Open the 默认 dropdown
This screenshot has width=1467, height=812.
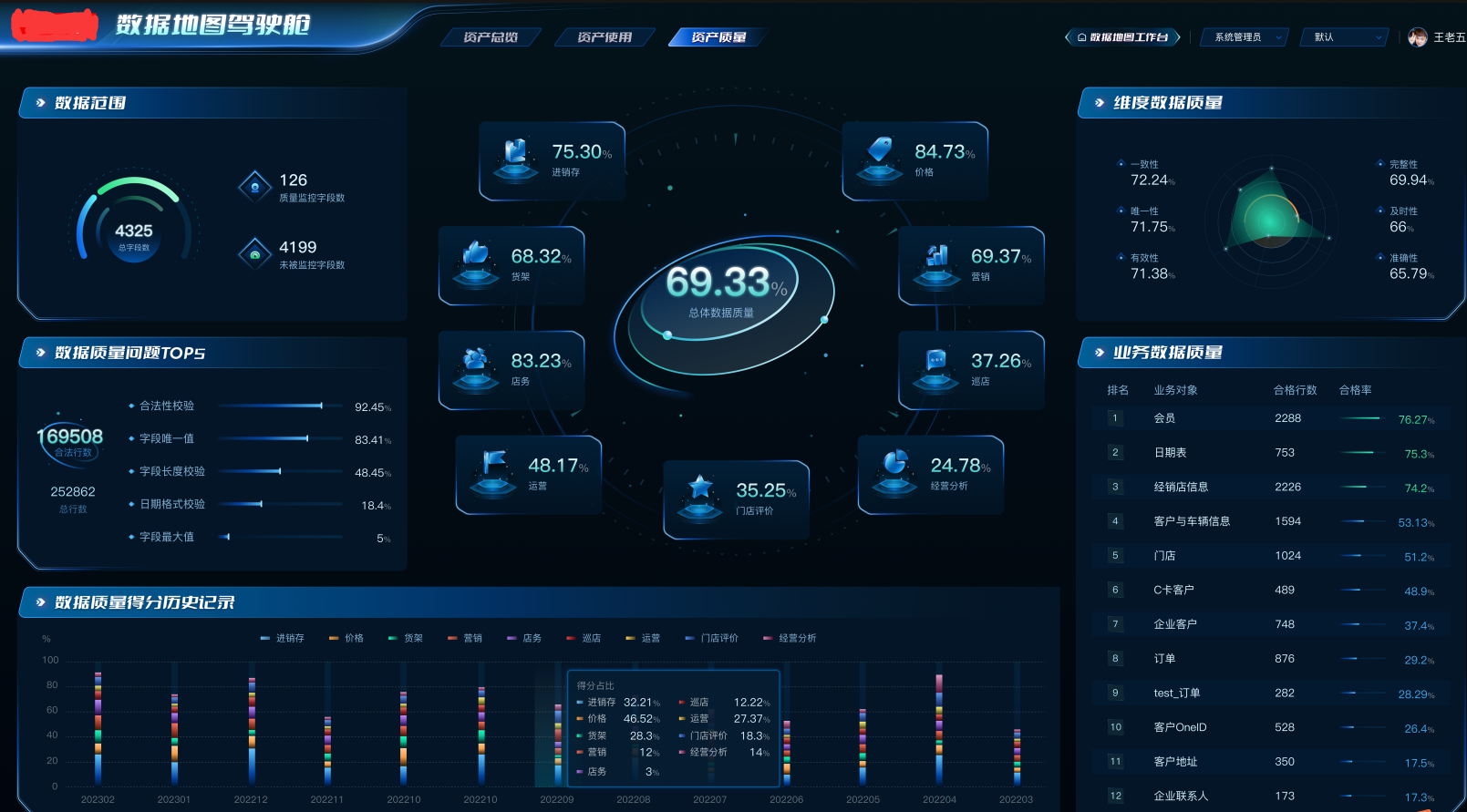tap(1346, 37)
